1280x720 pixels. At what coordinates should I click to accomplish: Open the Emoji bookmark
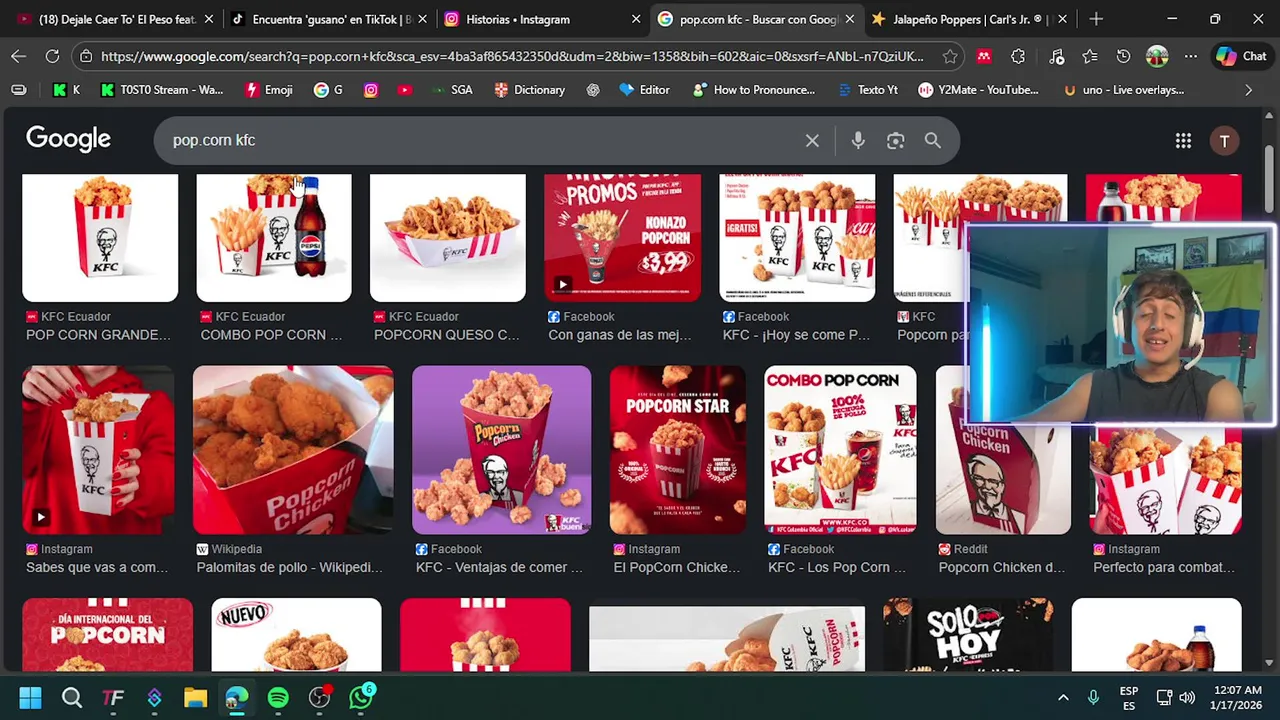(x=269, y=90)
